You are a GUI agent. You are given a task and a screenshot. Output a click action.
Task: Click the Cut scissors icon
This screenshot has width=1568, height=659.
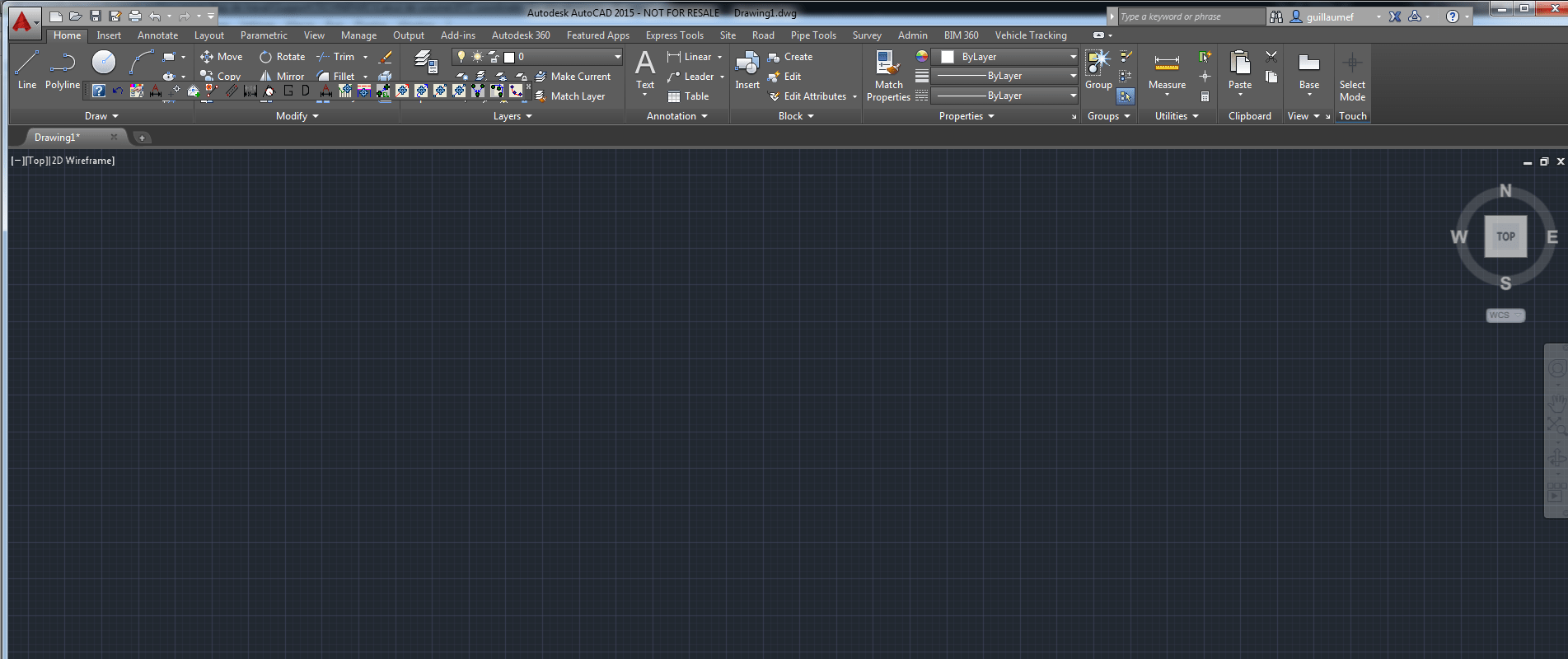click(x=1271, y=57)
